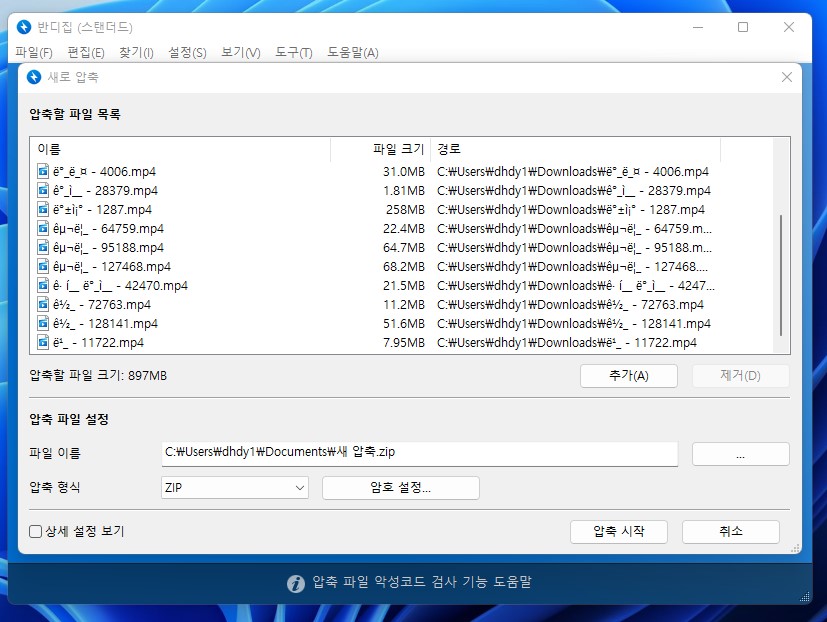Open the 도구(T) menu

294,52
